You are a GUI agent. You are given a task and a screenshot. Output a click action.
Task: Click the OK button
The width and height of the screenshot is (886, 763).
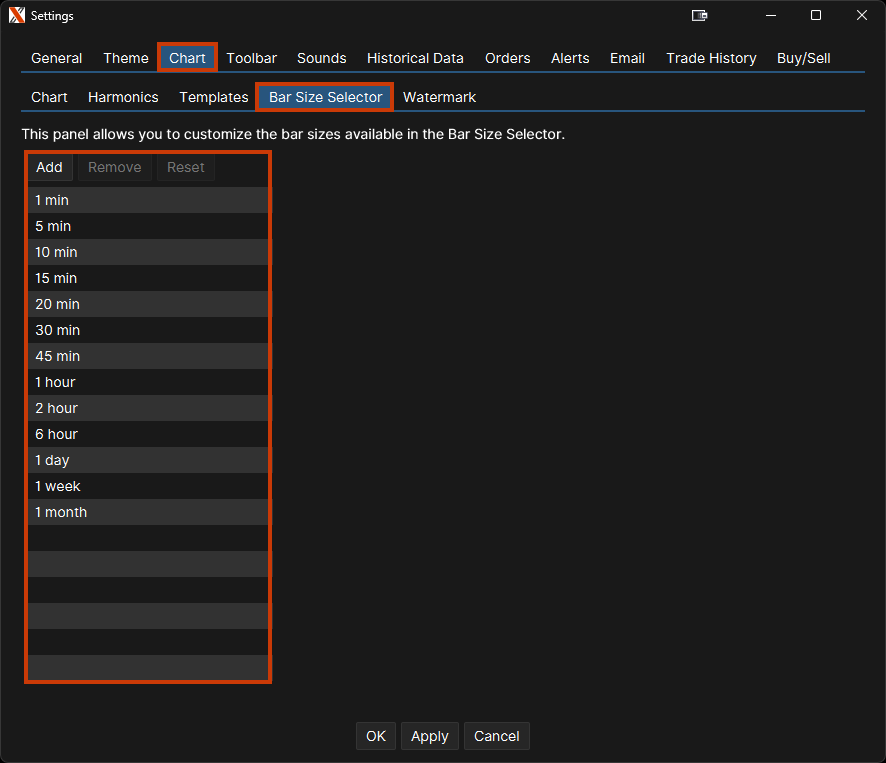pos(376,736)
